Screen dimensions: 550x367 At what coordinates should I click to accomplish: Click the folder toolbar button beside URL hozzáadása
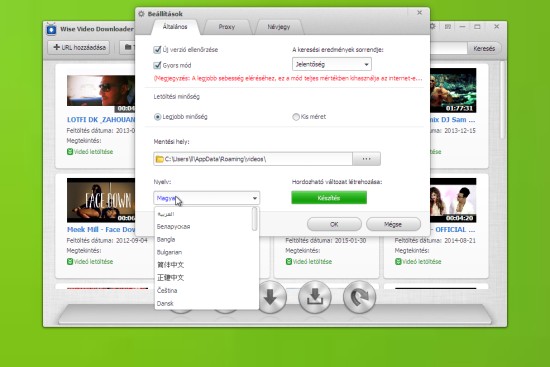128,47
